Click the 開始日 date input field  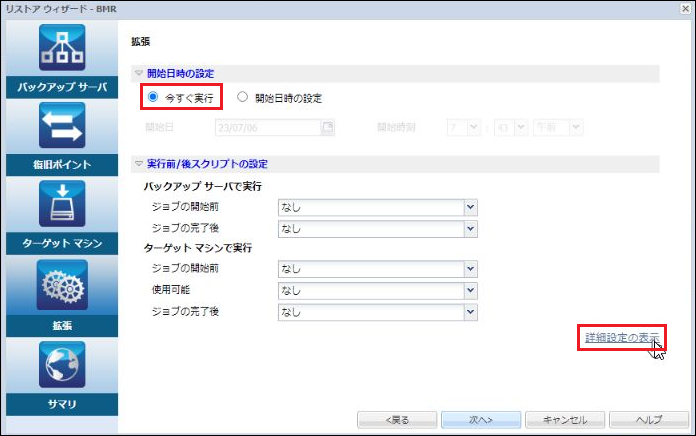tap(268, 128)
